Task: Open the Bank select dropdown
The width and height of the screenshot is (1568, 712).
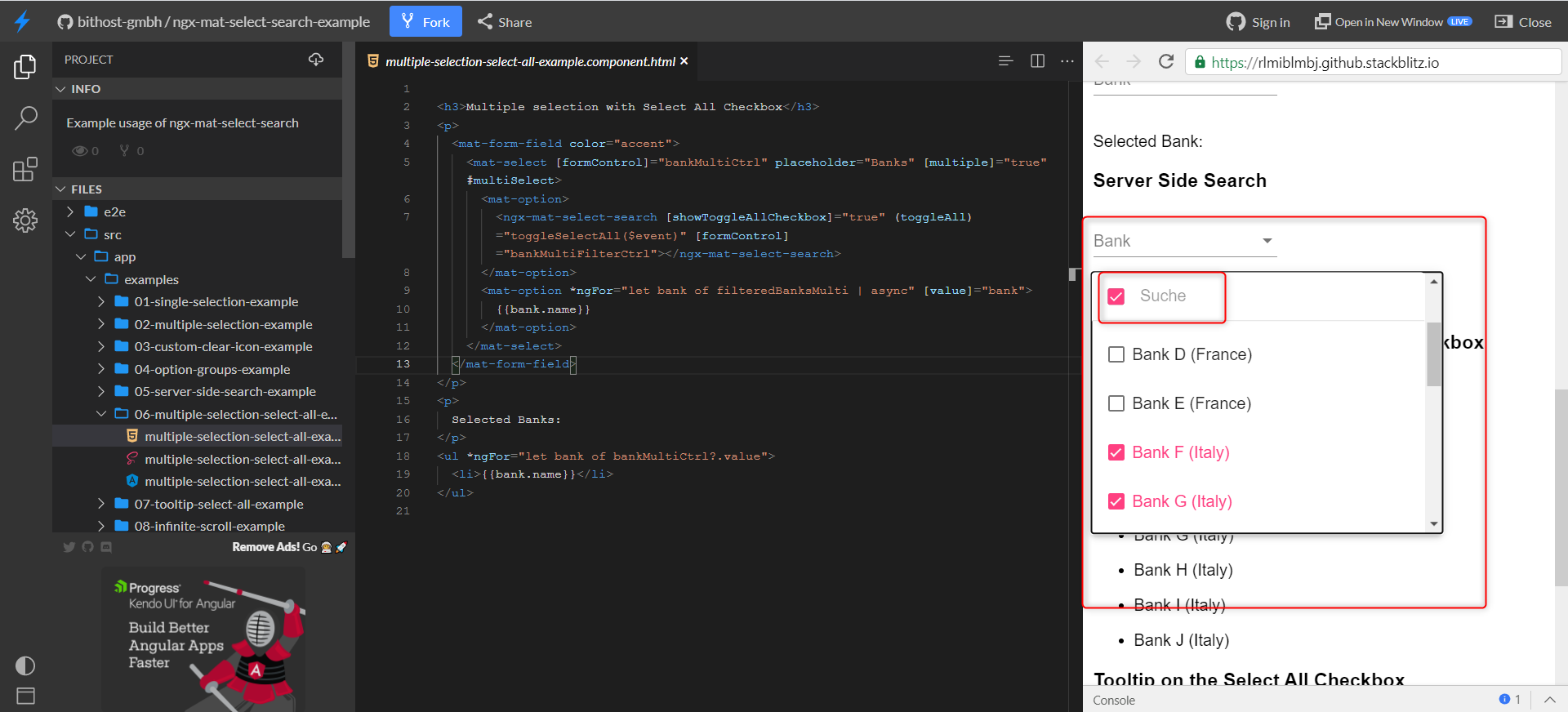Action: 1185,241
